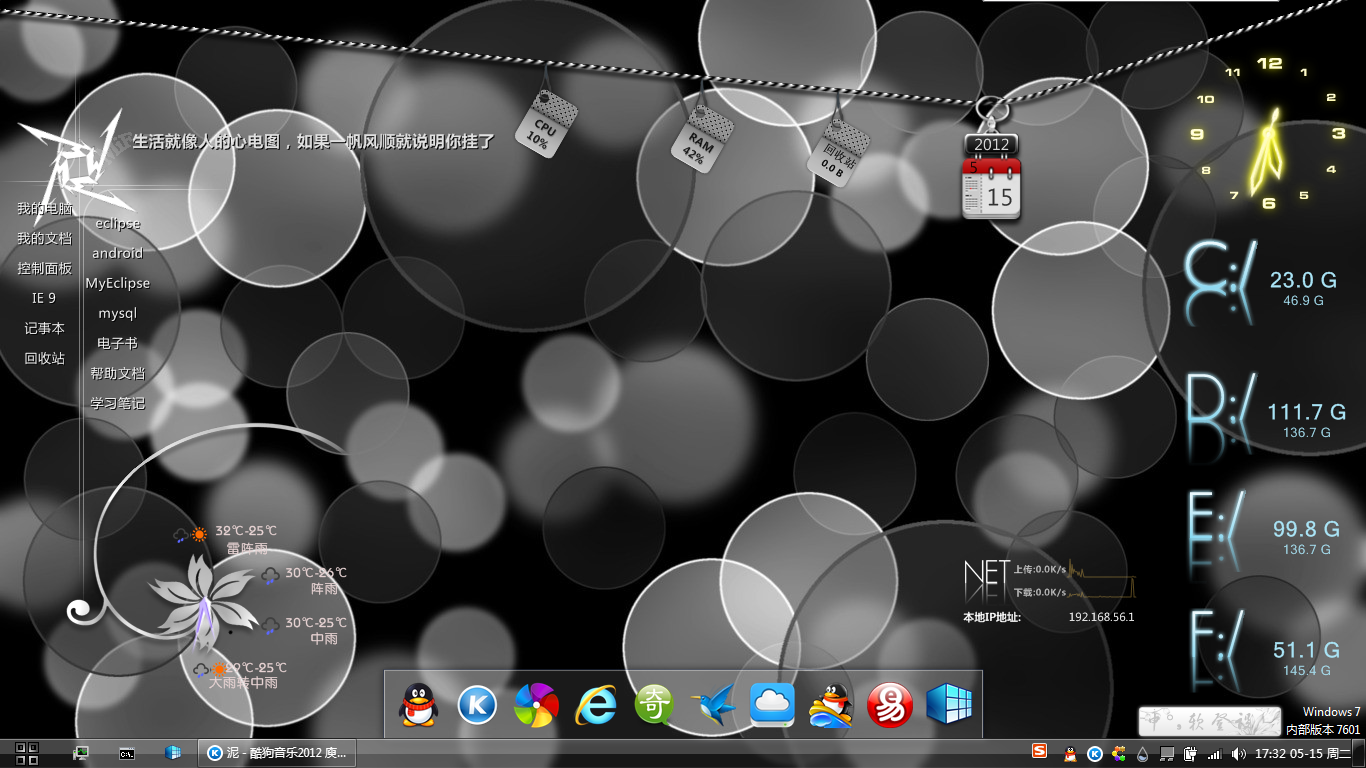Click the Sogou input method S tray icon
Viewport: 1366px width, 768px height.
(x=1040, y=751)
